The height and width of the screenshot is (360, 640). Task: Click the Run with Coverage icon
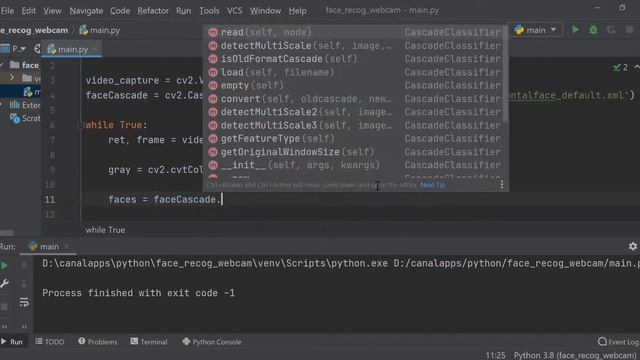click(x=611, y=30)
